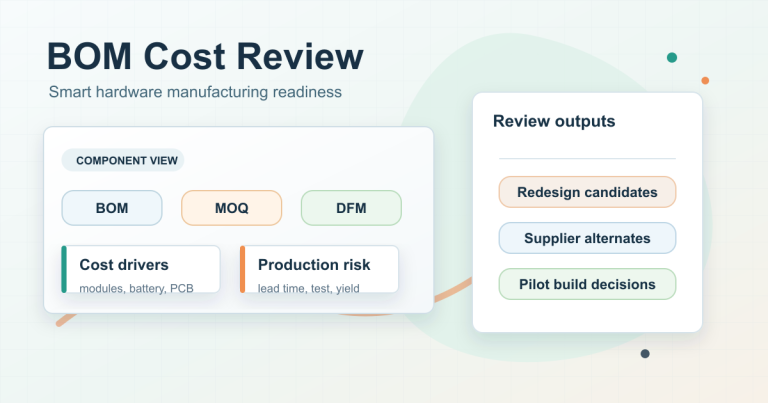Click the COMPONENT VIEW label chip

123,160
